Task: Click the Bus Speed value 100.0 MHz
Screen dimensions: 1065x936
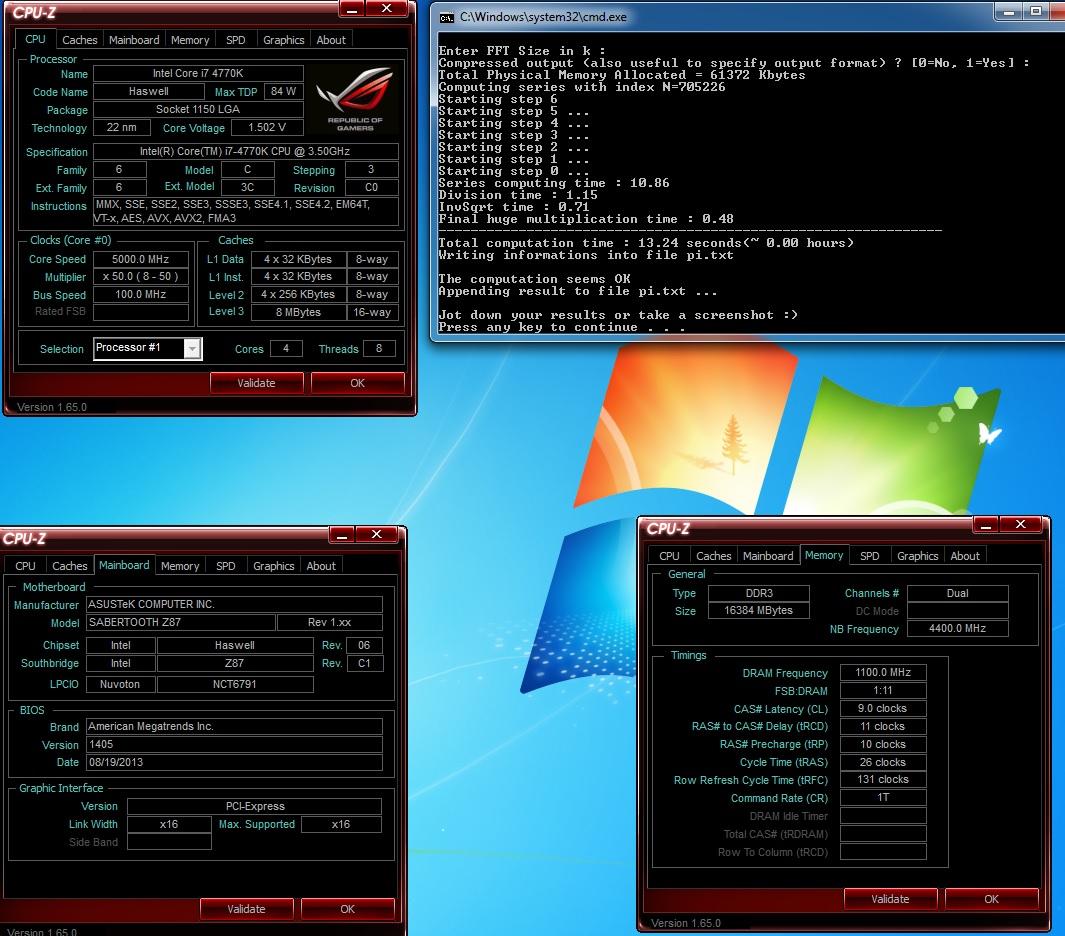Action: tap(141, 294)
